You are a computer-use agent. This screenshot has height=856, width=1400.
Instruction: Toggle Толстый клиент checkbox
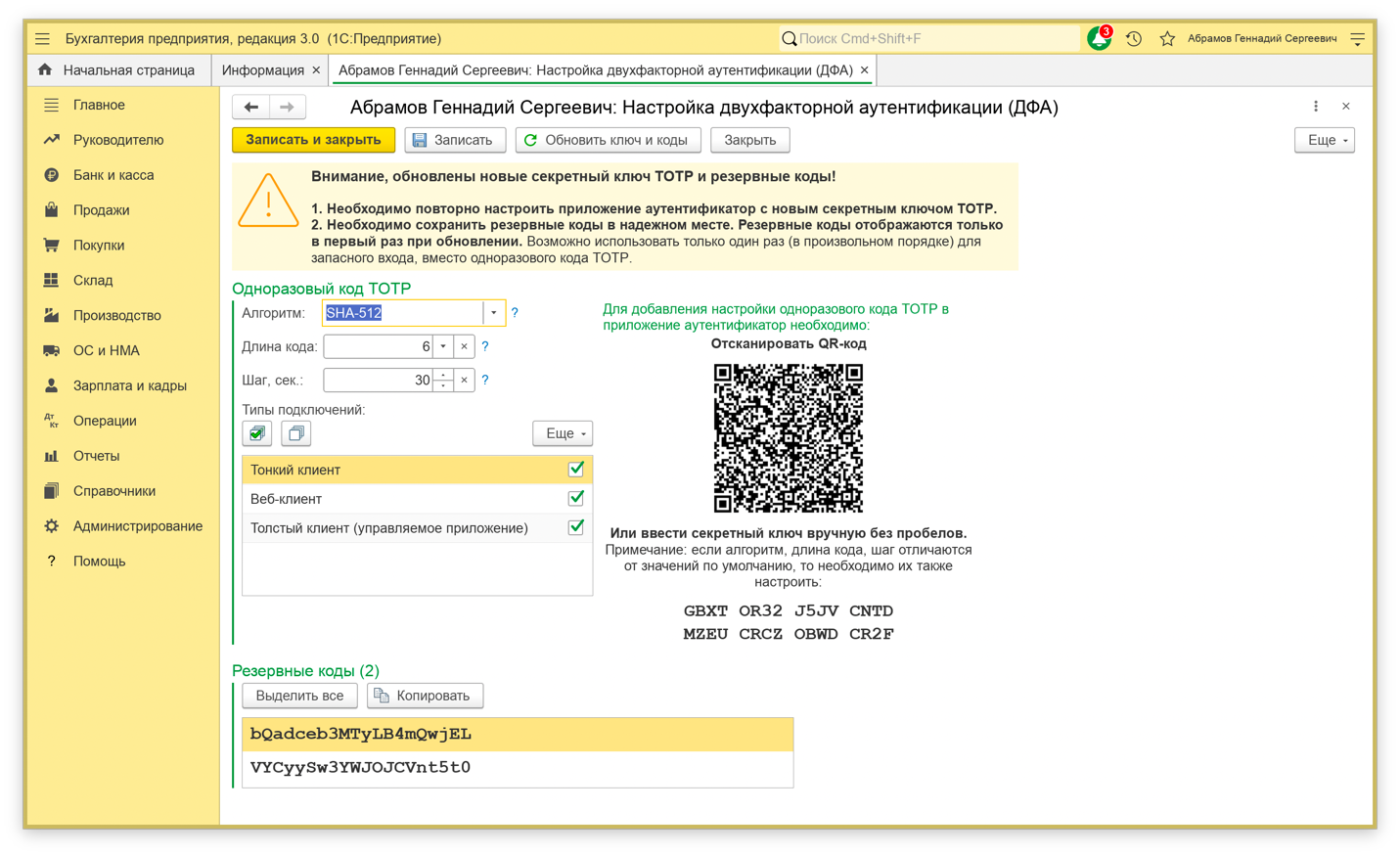point(576,528)
